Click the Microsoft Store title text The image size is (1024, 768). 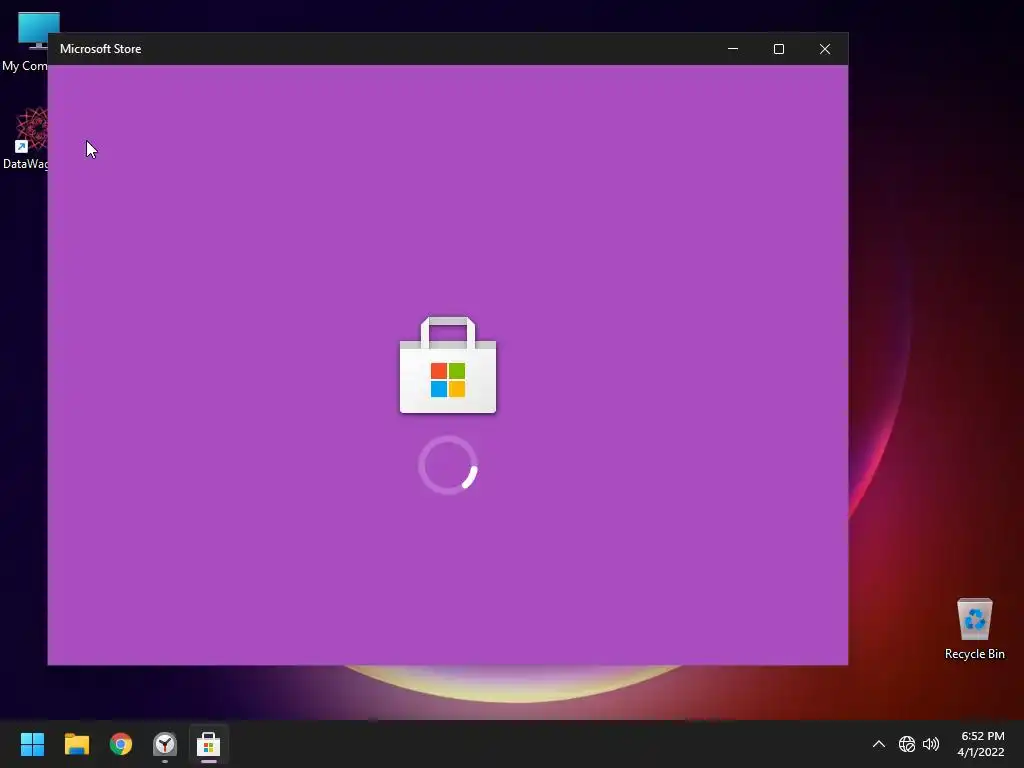[x=101, y=49]
